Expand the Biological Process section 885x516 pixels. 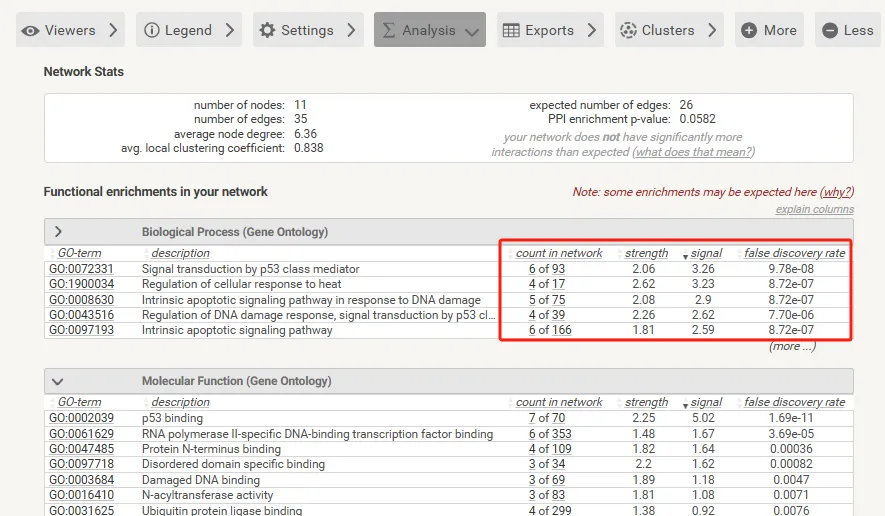(58, 232)
